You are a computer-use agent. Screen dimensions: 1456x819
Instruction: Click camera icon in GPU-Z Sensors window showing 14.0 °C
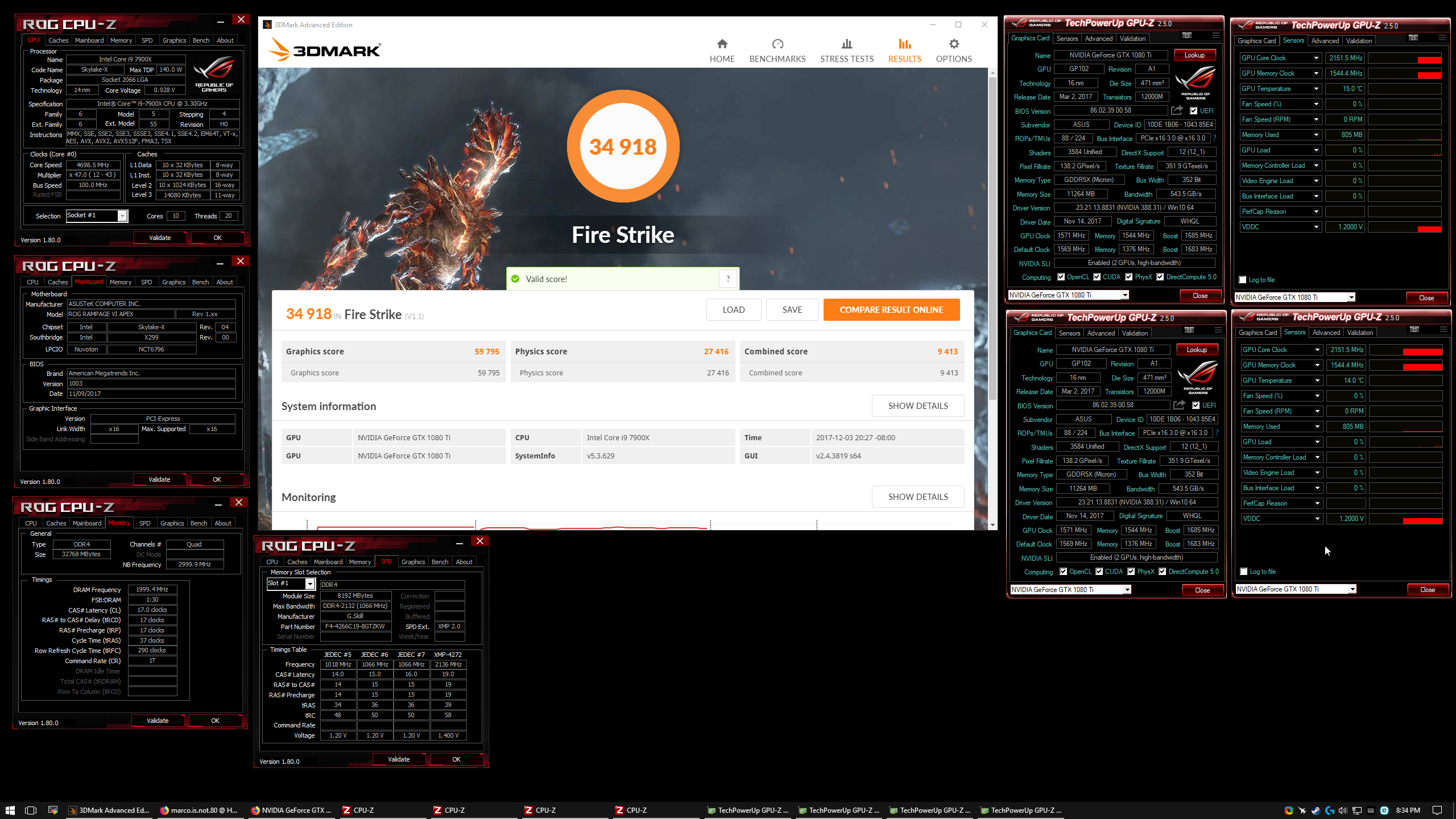(1414, 330)
